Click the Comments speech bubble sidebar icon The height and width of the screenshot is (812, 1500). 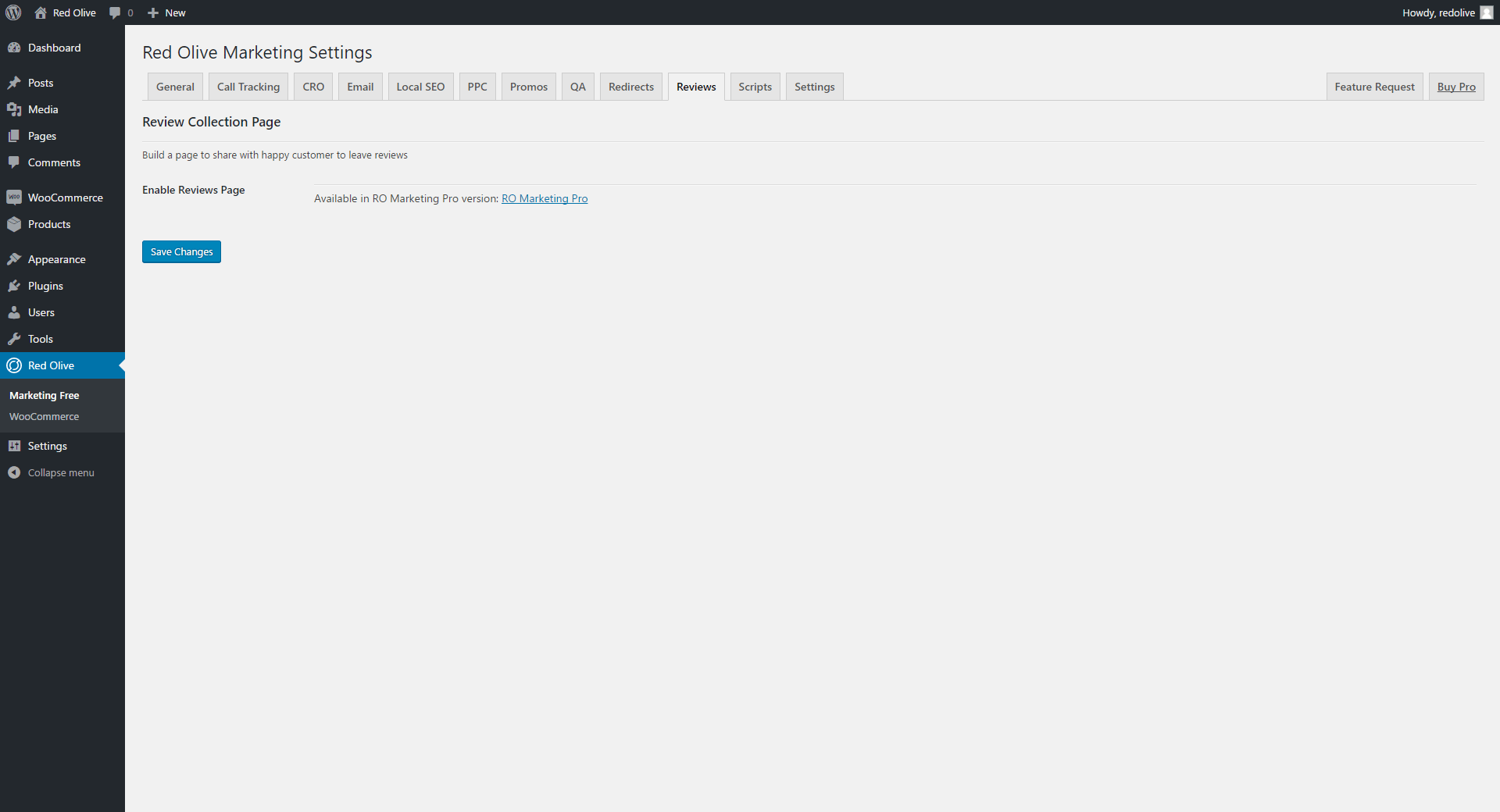pyautogui.click(x=14, y=162)
